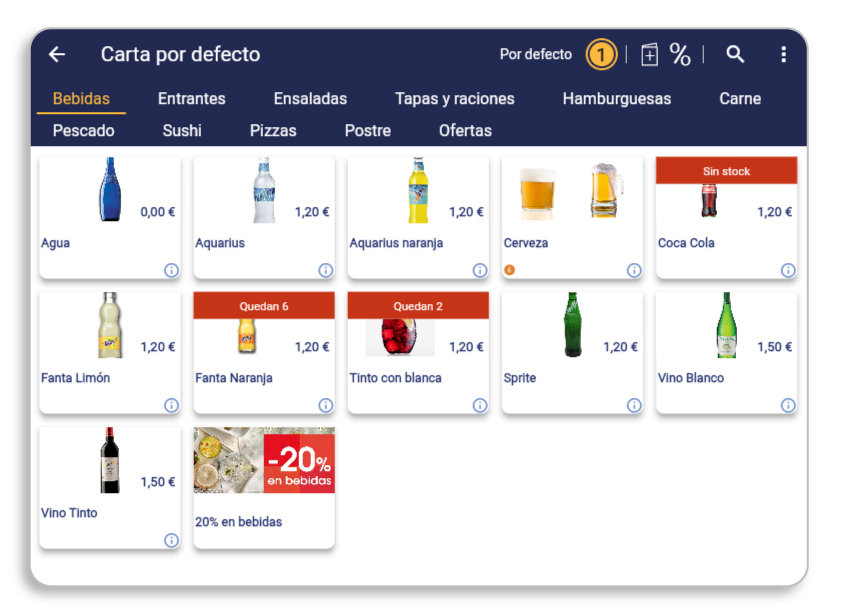Viewport: 844px width, 615px height.
Task: Click the percent discount icon
Action: point(680,54)
